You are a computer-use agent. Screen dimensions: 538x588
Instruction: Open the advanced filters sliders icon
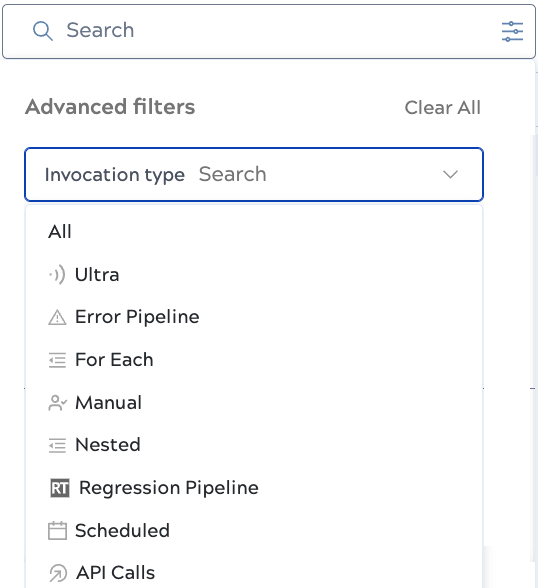point(512,32)
